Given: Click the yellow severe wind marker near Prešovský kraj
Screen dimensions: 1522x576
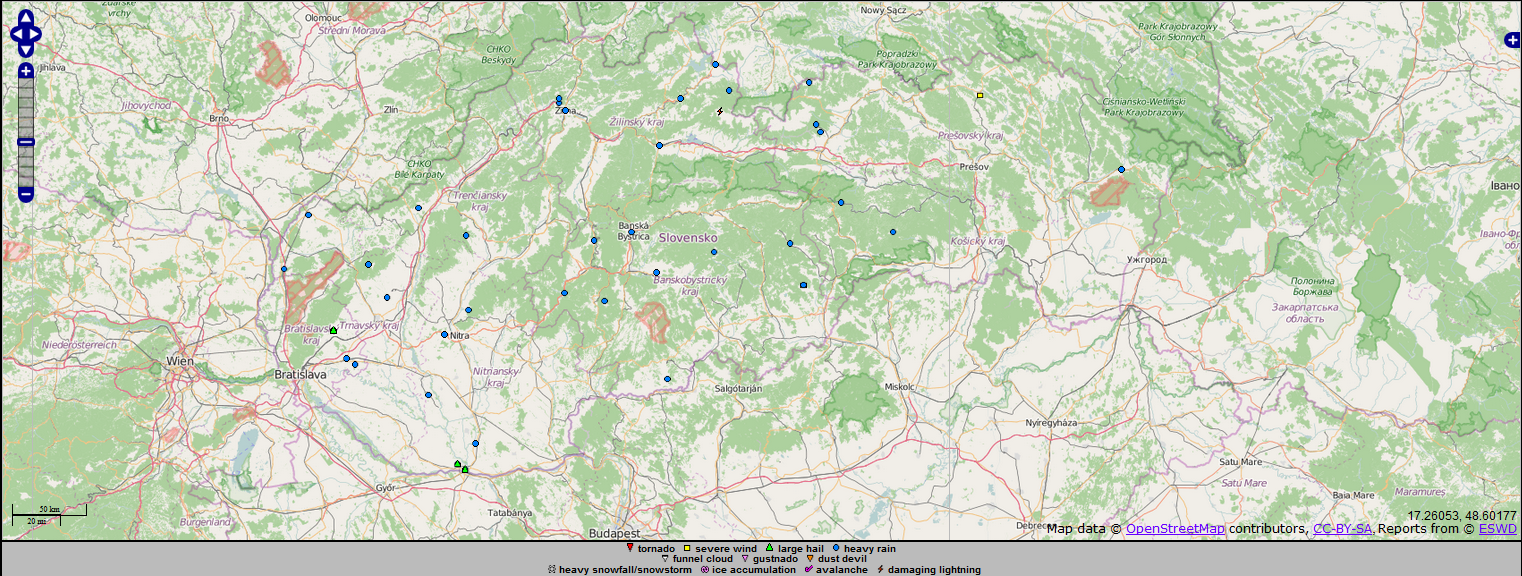Looking at the screenshot, I should point(980,96).
